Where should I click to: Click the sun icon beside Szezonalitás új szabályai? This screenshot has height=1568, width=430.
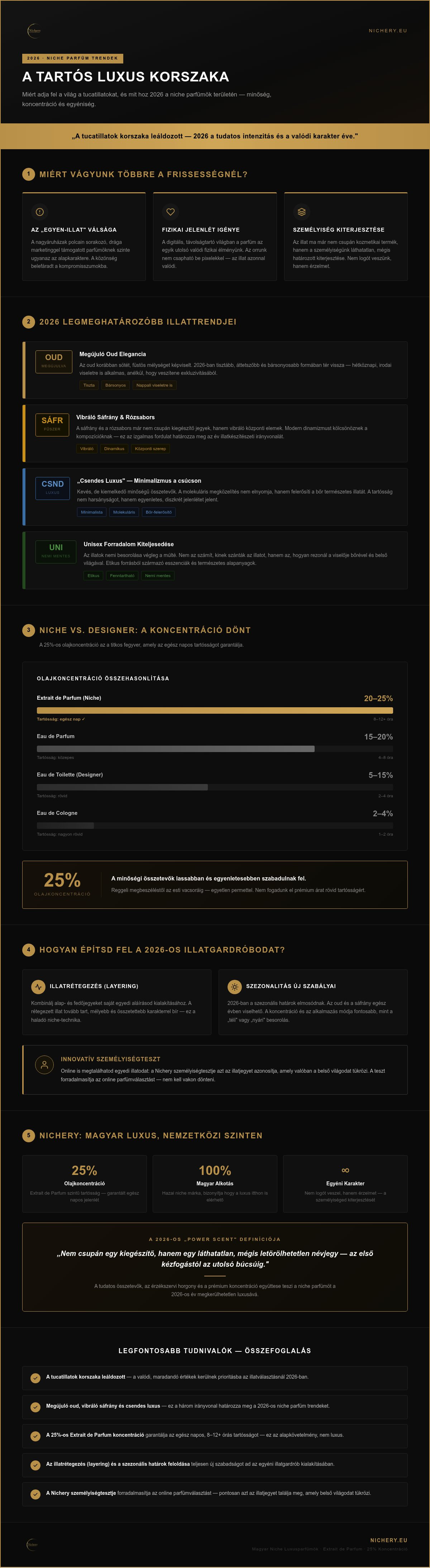235,986
